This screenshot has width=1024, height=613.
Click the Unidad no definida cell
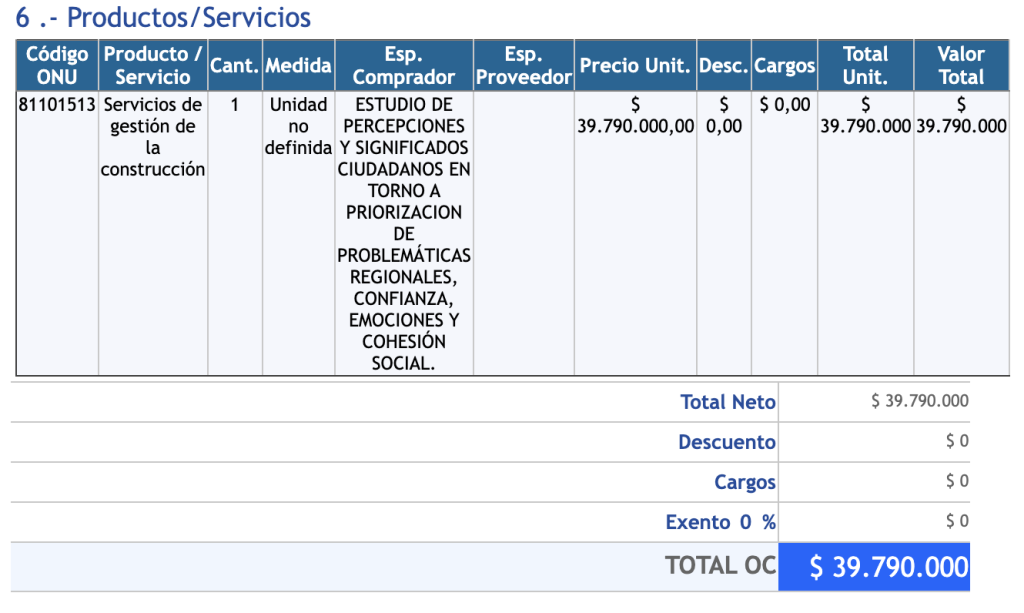[x=298, y=126]
